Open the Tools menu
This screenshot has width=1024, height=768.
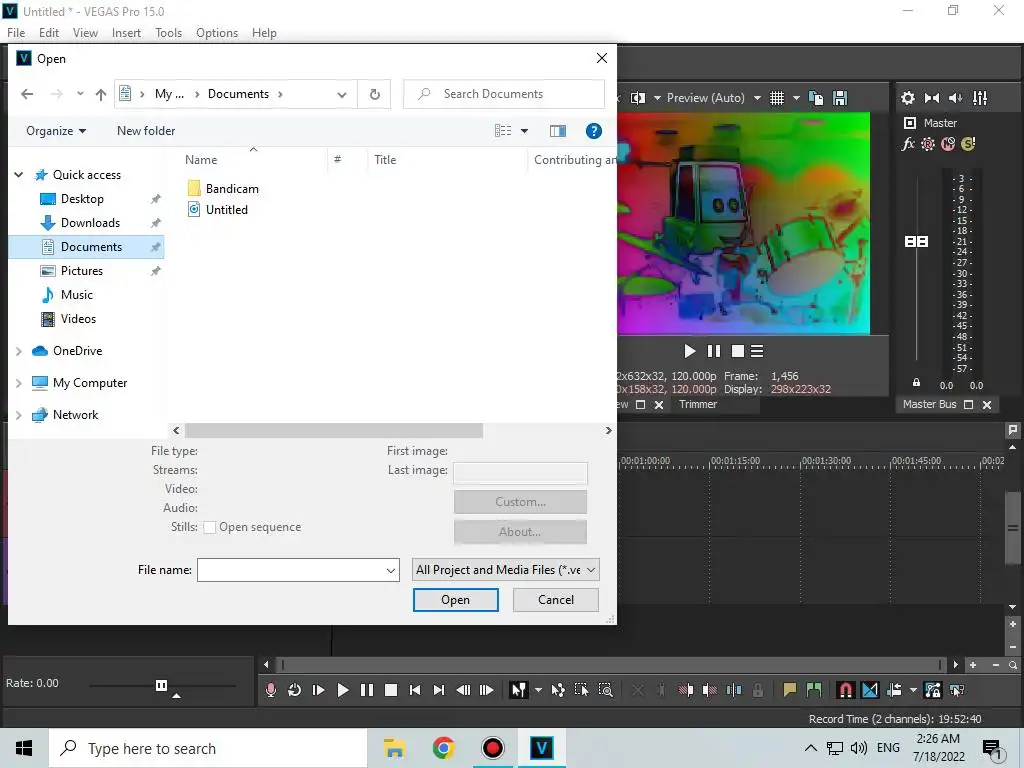[168, 33]
